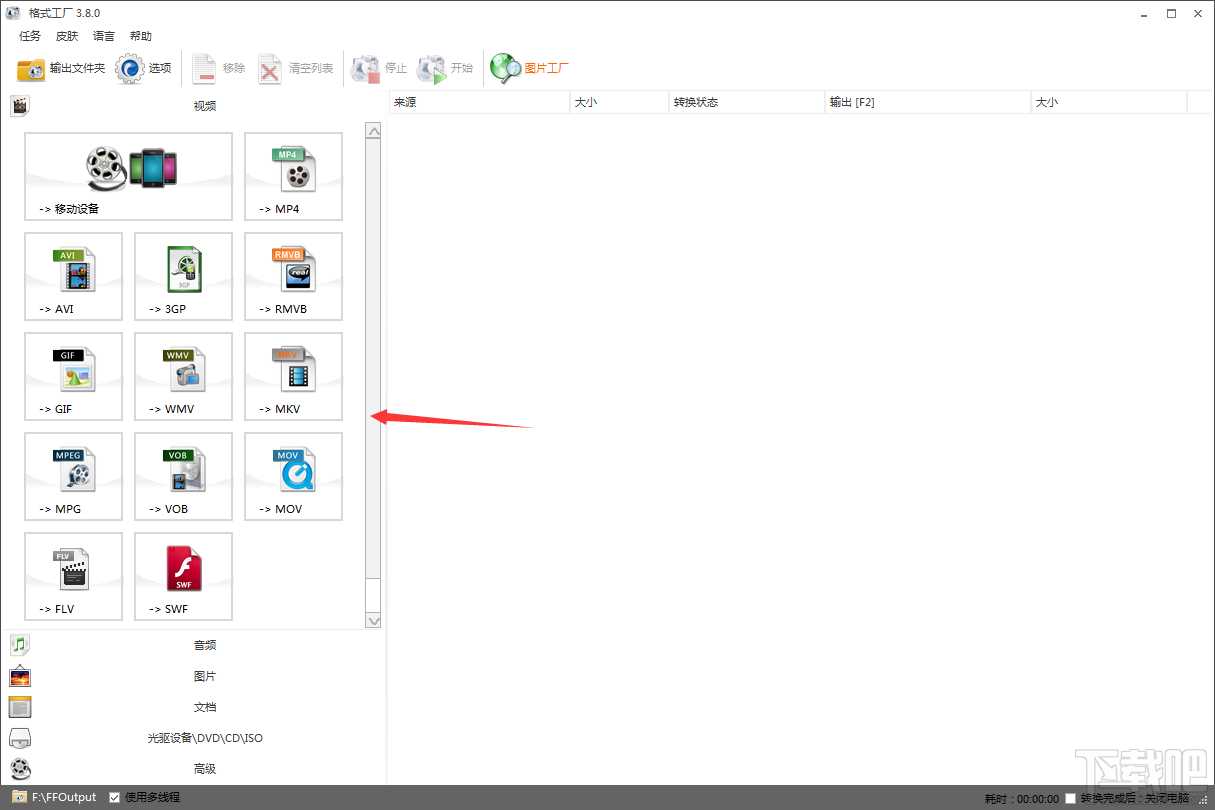Open Picture Factory (图片工厂) in the toolbar
1215x810 pixels.
point(530,68)
